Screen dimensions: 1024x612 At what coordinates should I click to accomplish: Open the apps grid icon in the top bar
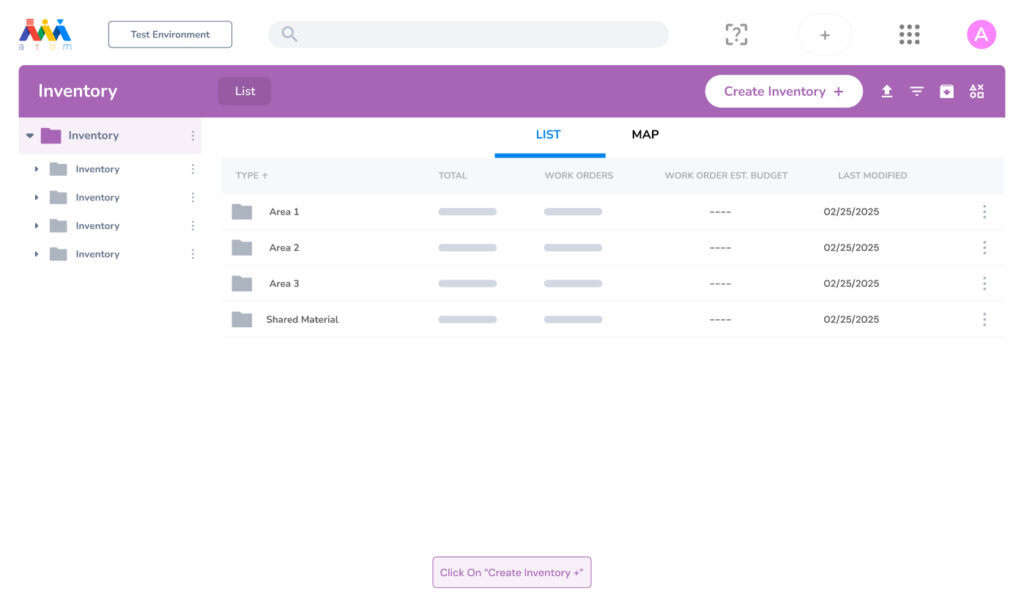coord(908,33)
